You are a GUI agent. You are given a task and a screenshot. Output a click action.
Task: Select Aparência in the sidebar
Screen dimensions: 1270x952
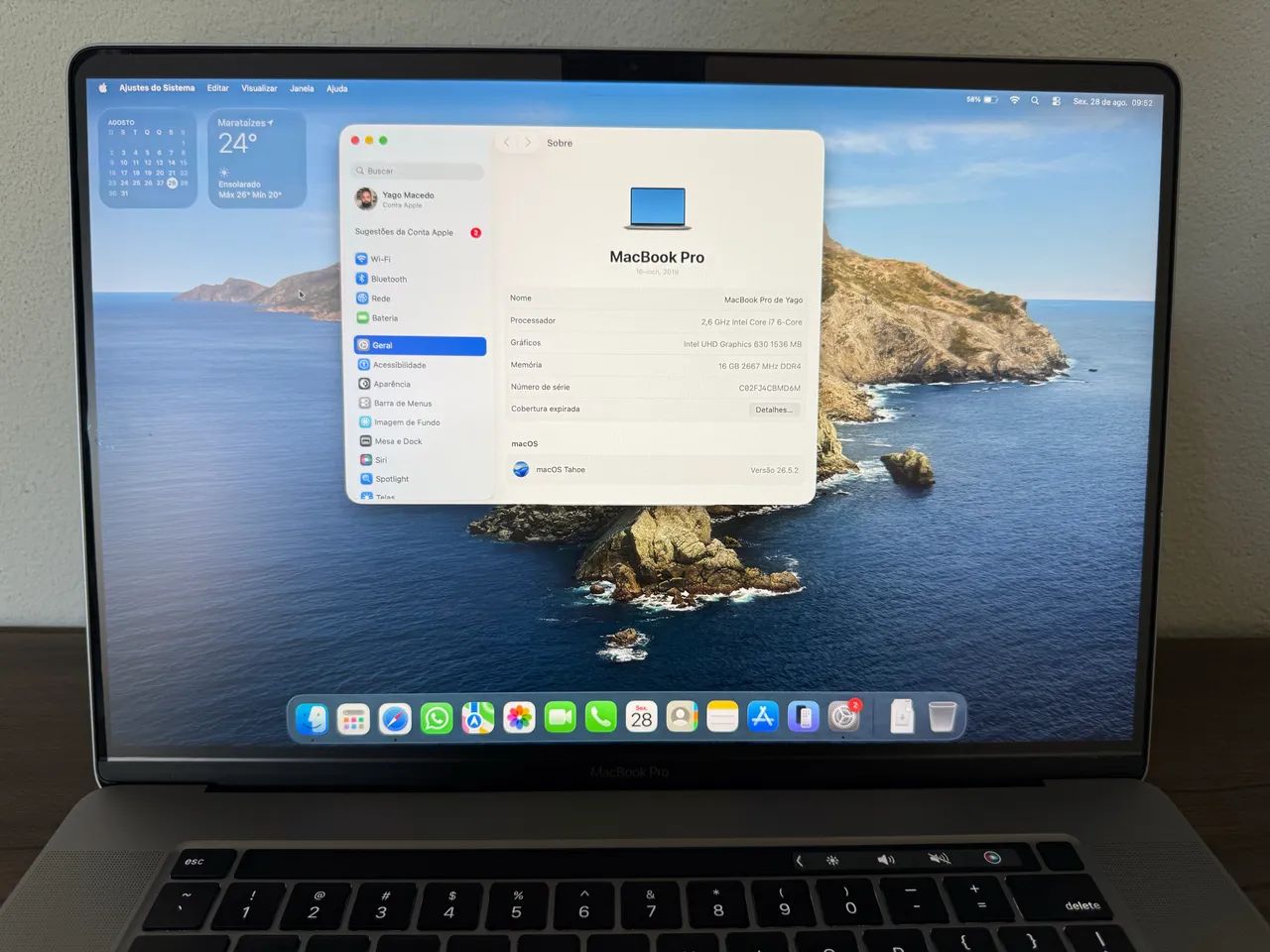tap(421, 384)
